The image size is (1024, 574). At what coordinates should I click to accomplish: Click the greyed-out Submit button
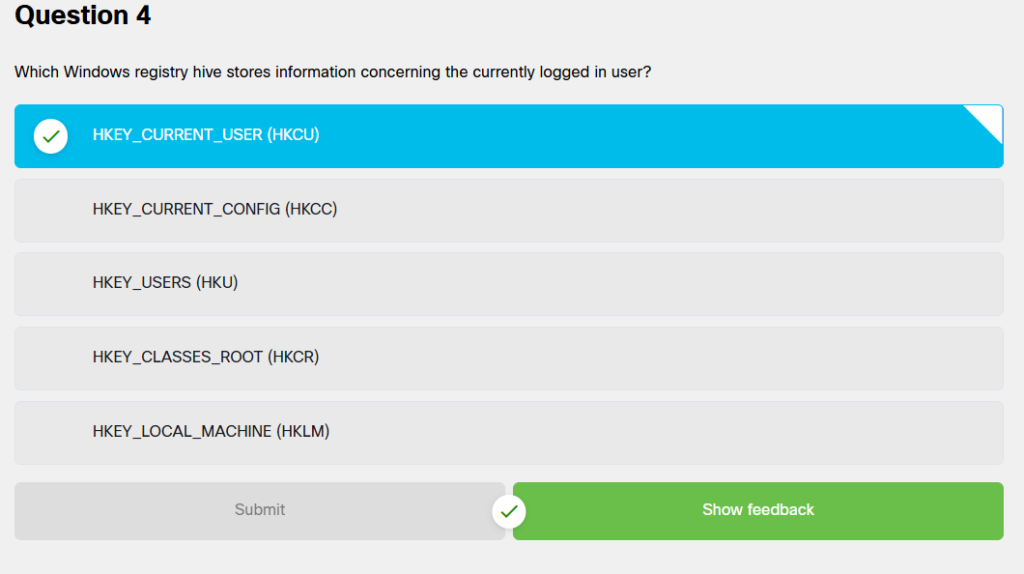point(259,511)
